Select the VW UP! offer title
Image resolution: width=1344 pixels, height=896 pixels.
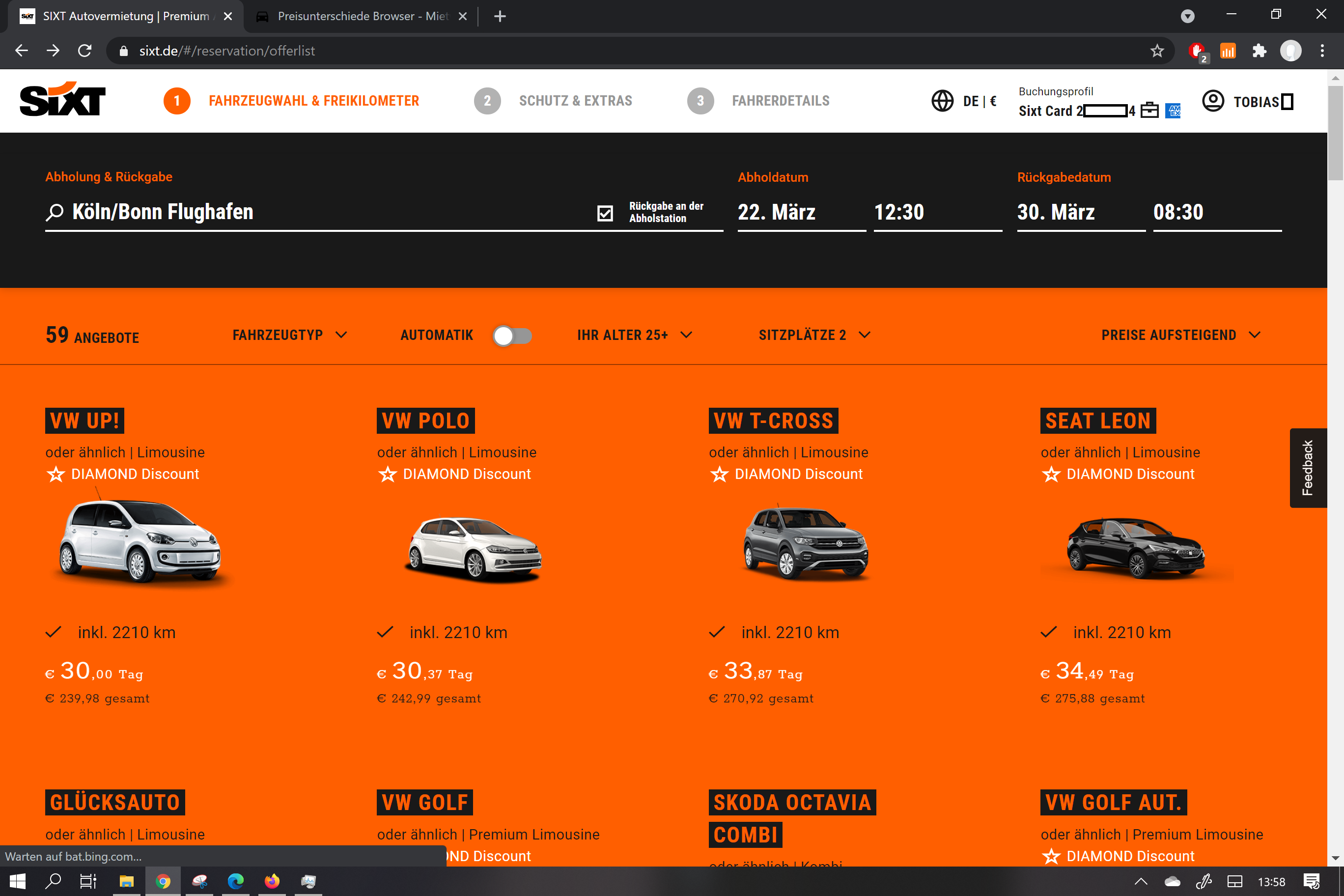click(x=84, y=420)
